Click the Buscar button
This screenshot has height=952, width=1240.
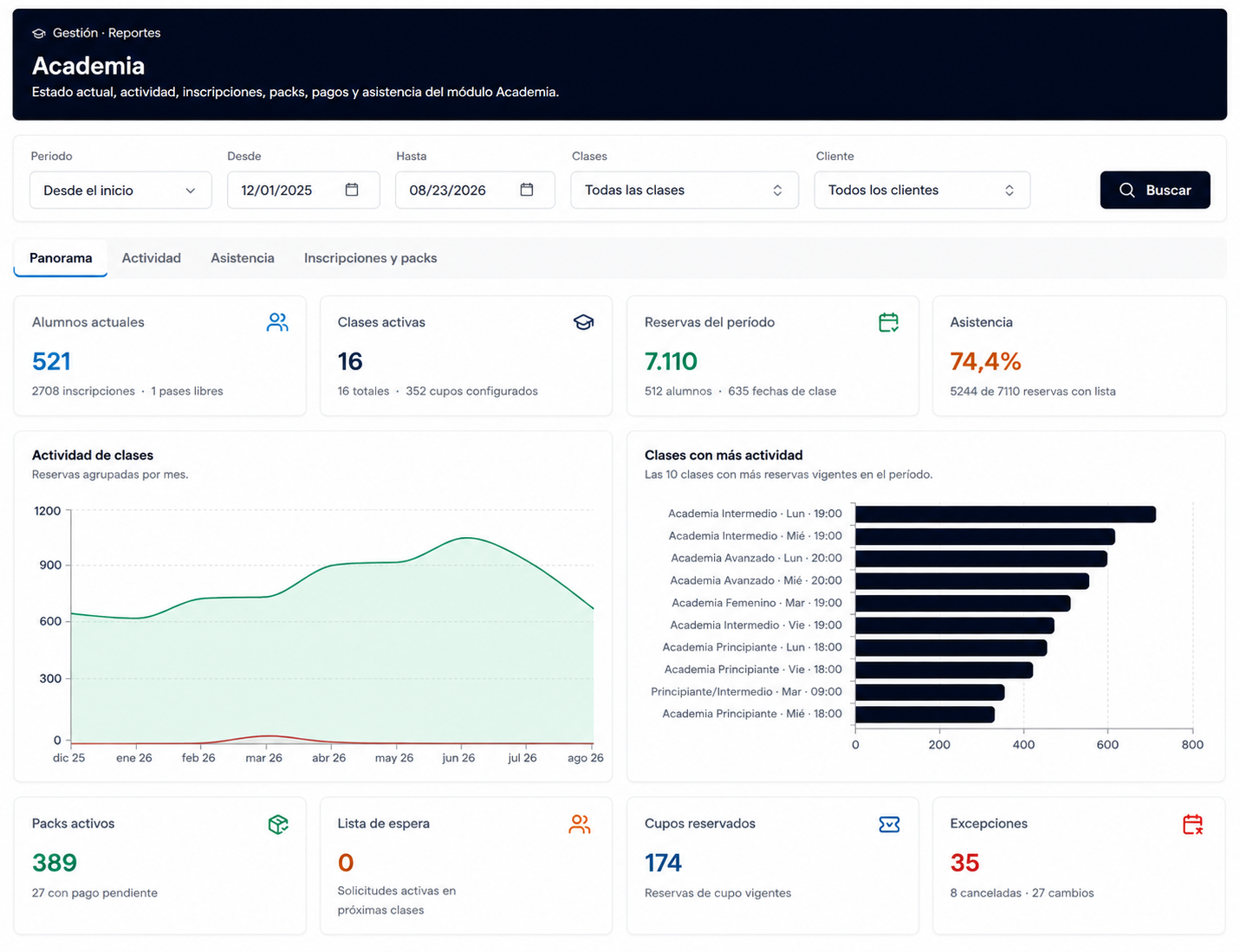(x=1155, y=190)
